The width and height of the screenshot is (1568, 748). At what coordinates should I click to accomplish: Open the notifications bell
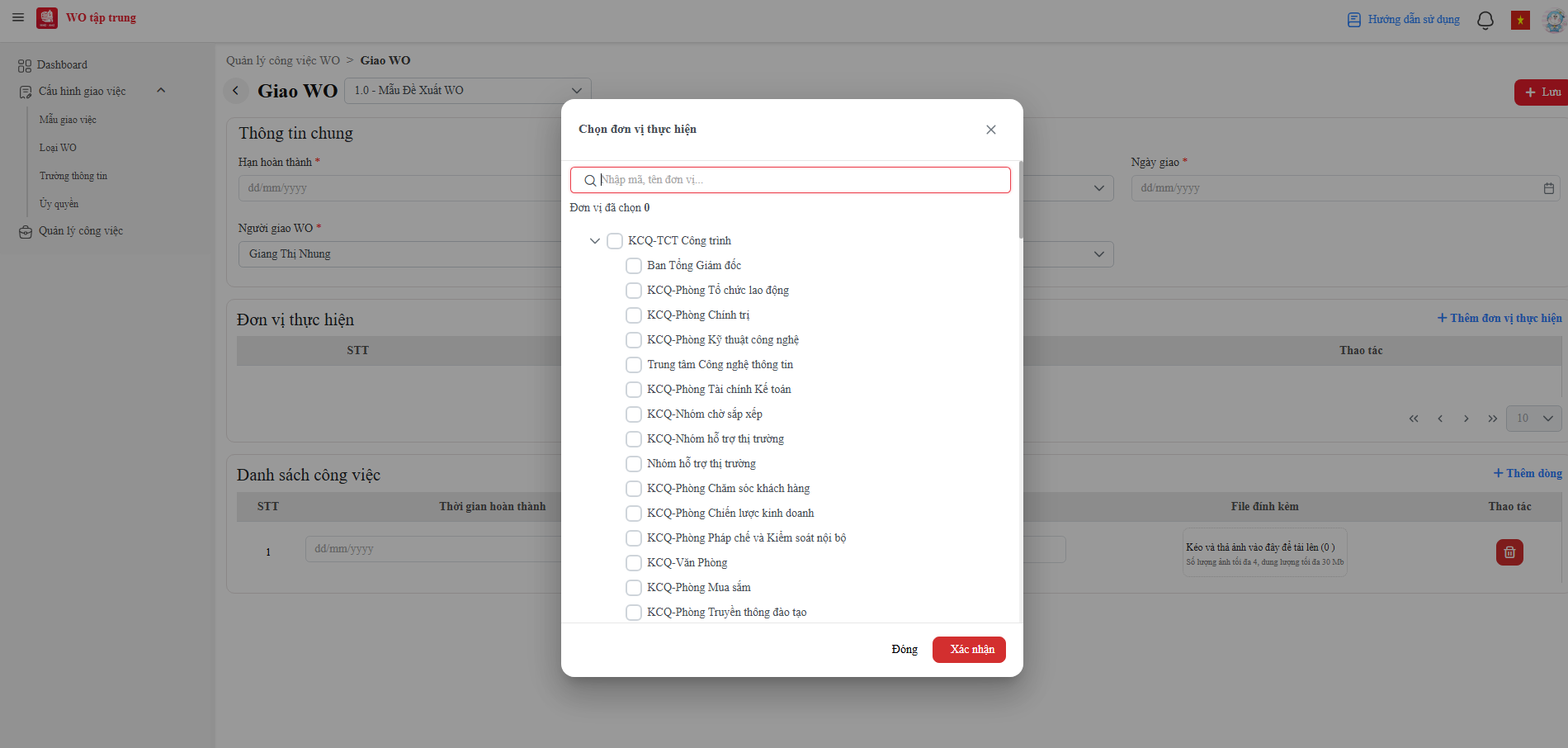click(x=1485, y=20)
